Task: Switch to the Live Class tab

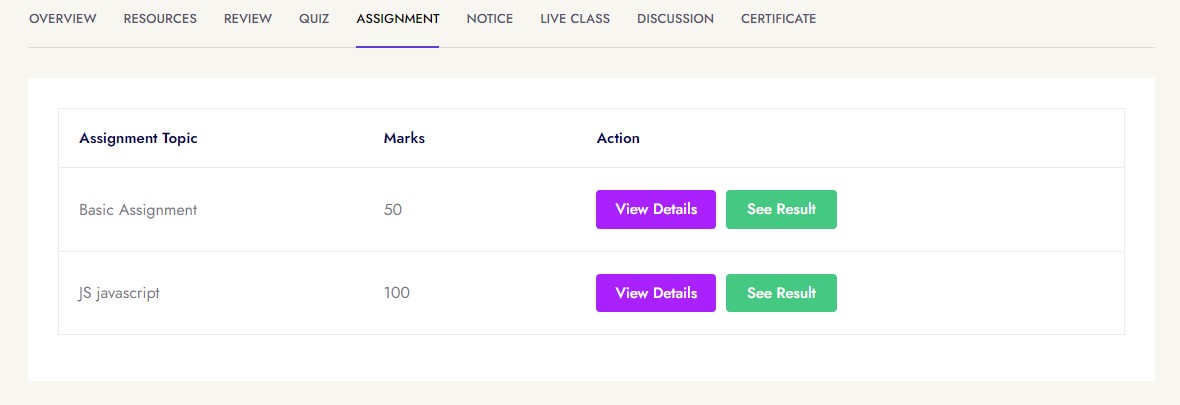Action: (575, 19)
